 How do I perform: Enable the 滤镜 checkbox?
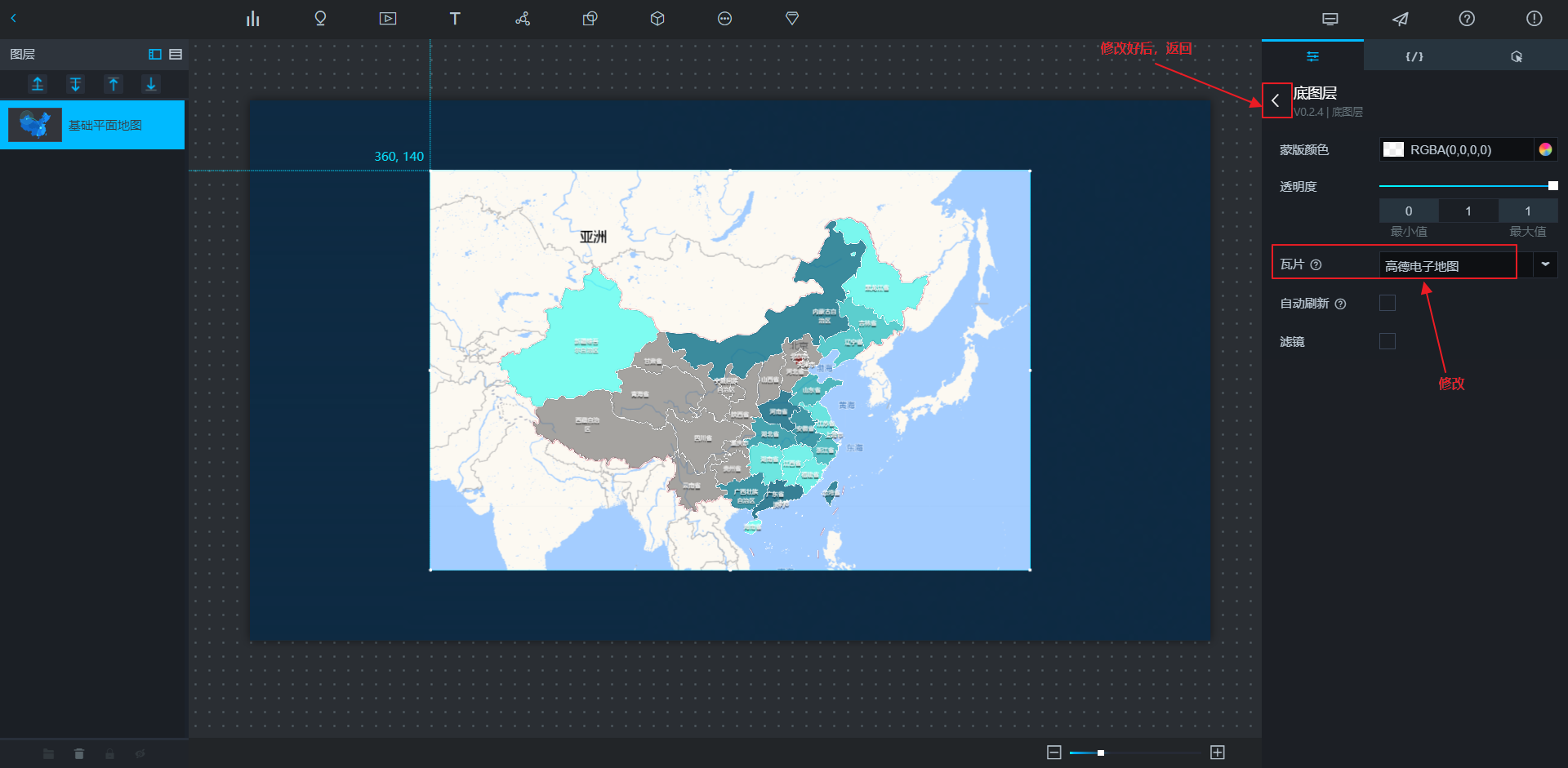pos(1388,341)
